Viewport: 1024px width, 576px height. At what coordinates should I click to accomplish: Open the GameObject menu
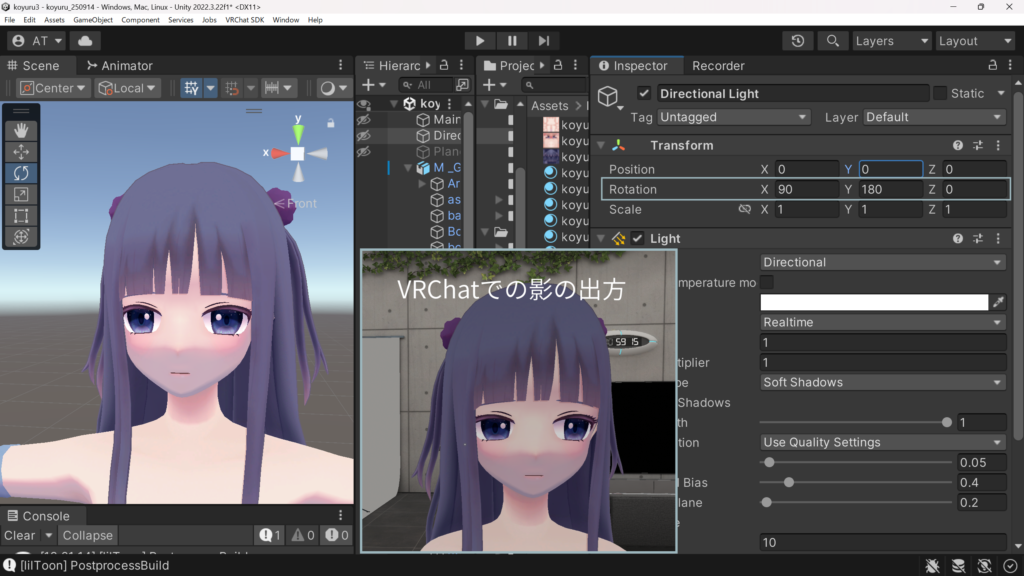[x=93, y=20]
